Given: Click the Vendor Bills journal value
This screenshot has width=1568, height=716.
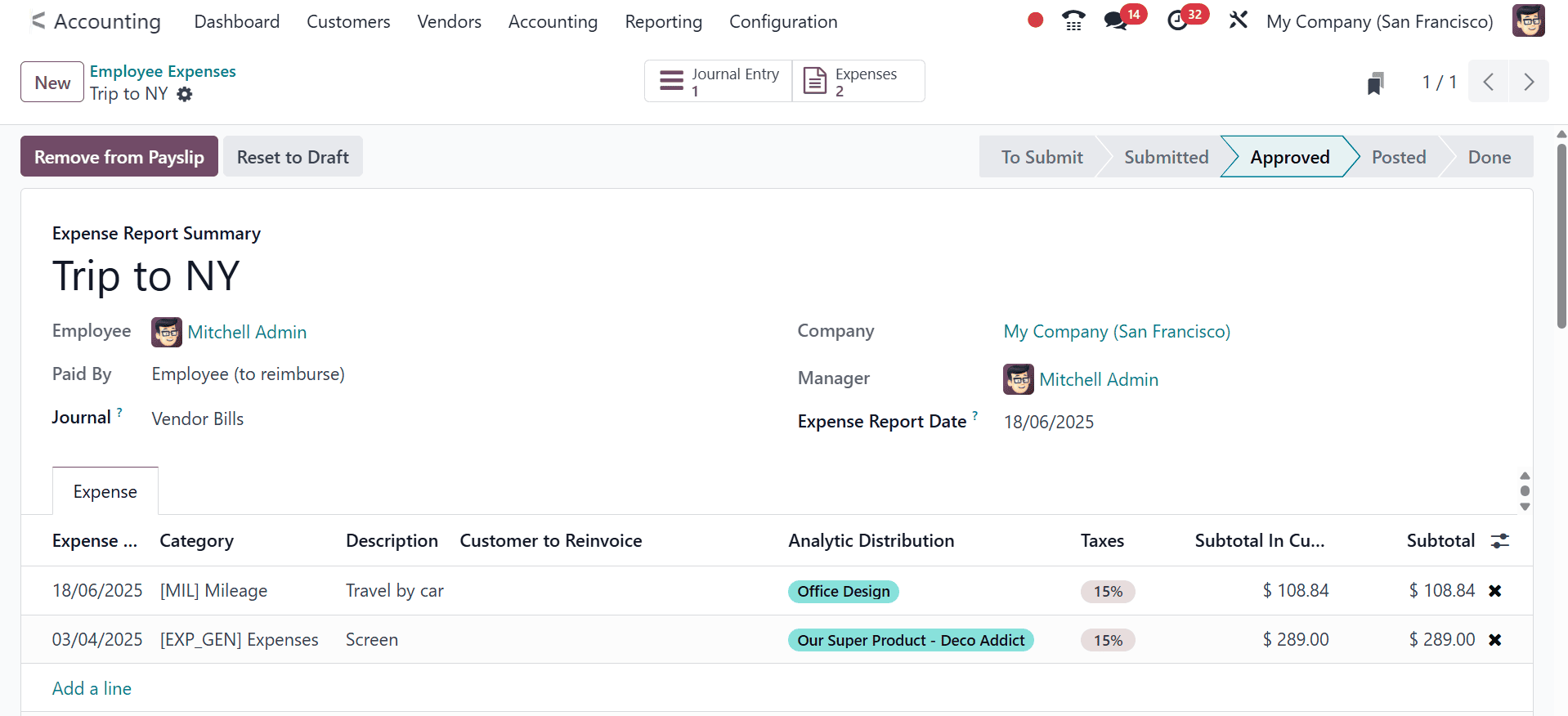Looking at the screenshot, I should pyautogui.click(x=198, y=418).
